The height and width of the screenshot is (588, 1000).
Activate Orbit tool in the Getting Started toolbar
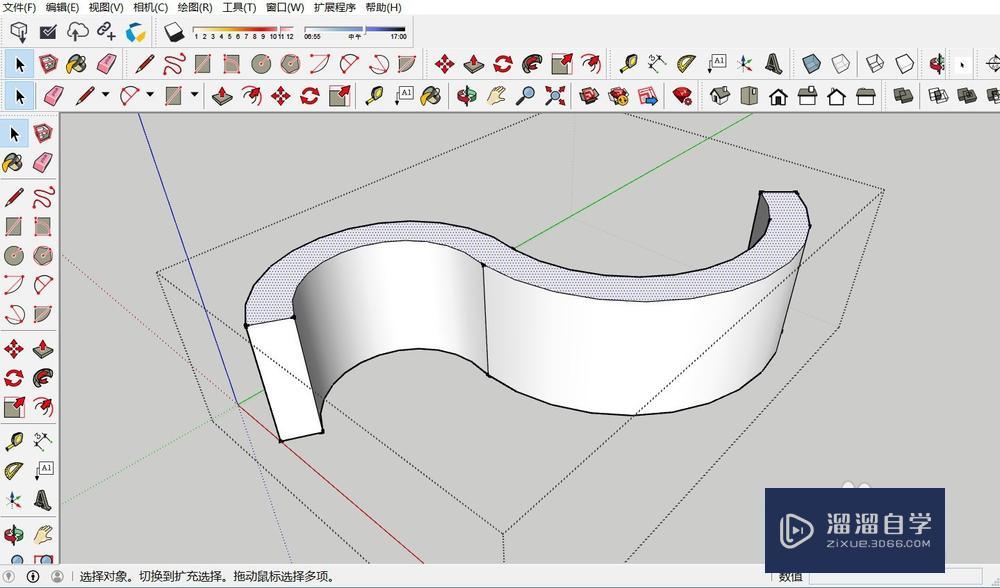(x=467, y=96)
